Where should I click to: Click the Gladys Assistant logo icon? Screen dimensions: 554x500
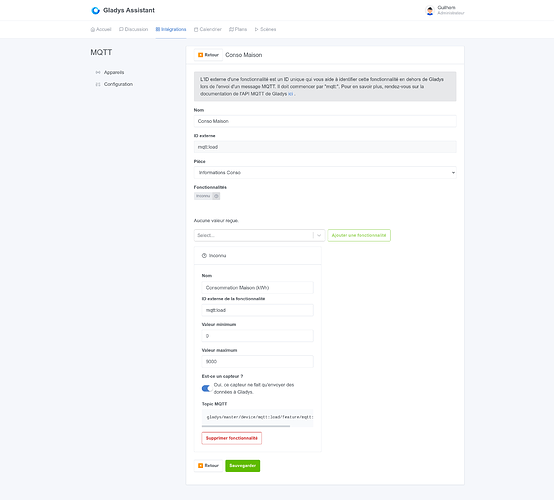(x=95, y=11)
